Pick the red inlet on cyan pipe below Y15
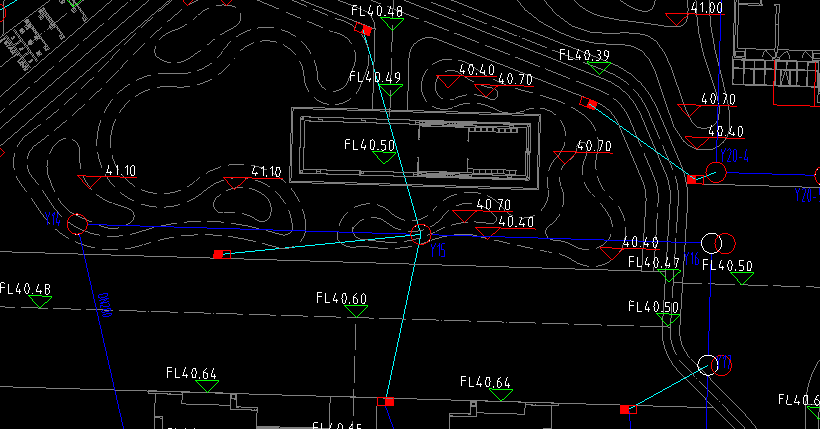 click(385, 401)
